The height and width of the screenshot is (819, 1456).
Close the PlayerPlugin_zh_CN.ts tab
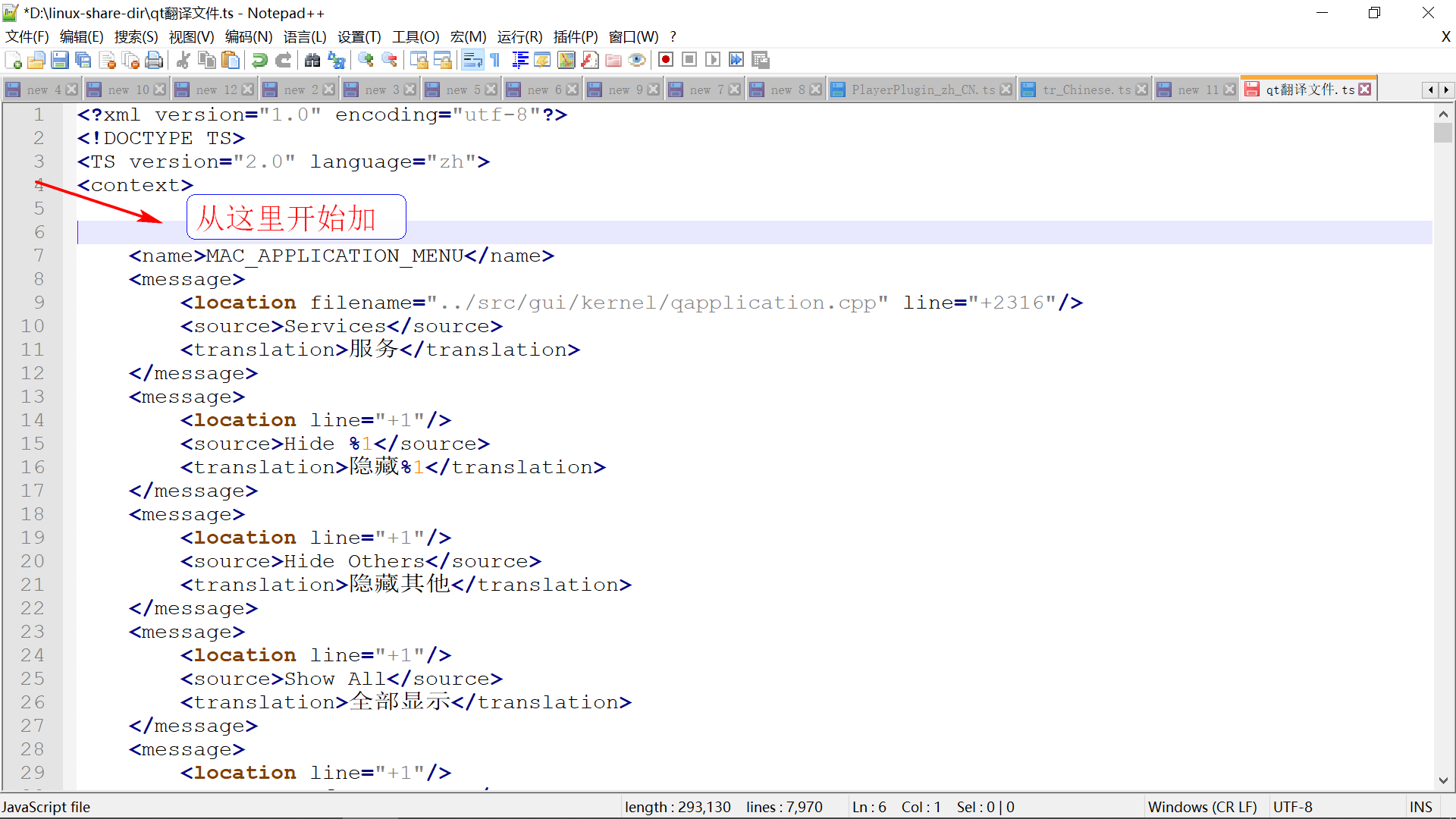click(1006, 89)
